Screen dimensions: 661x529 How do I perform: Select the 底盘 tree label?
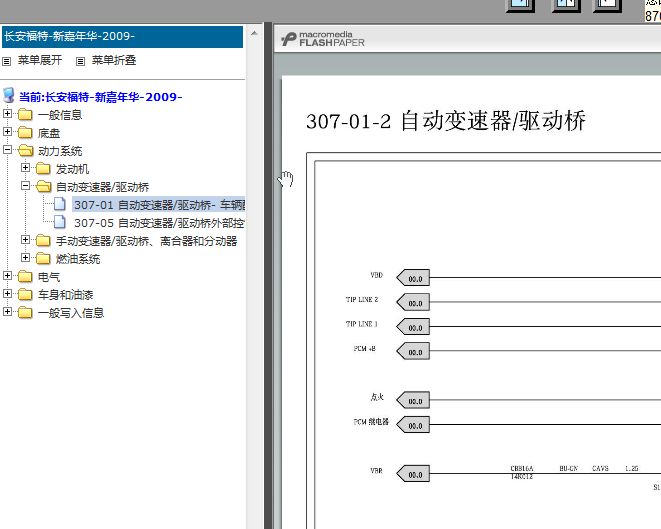[x=49, y=133]
